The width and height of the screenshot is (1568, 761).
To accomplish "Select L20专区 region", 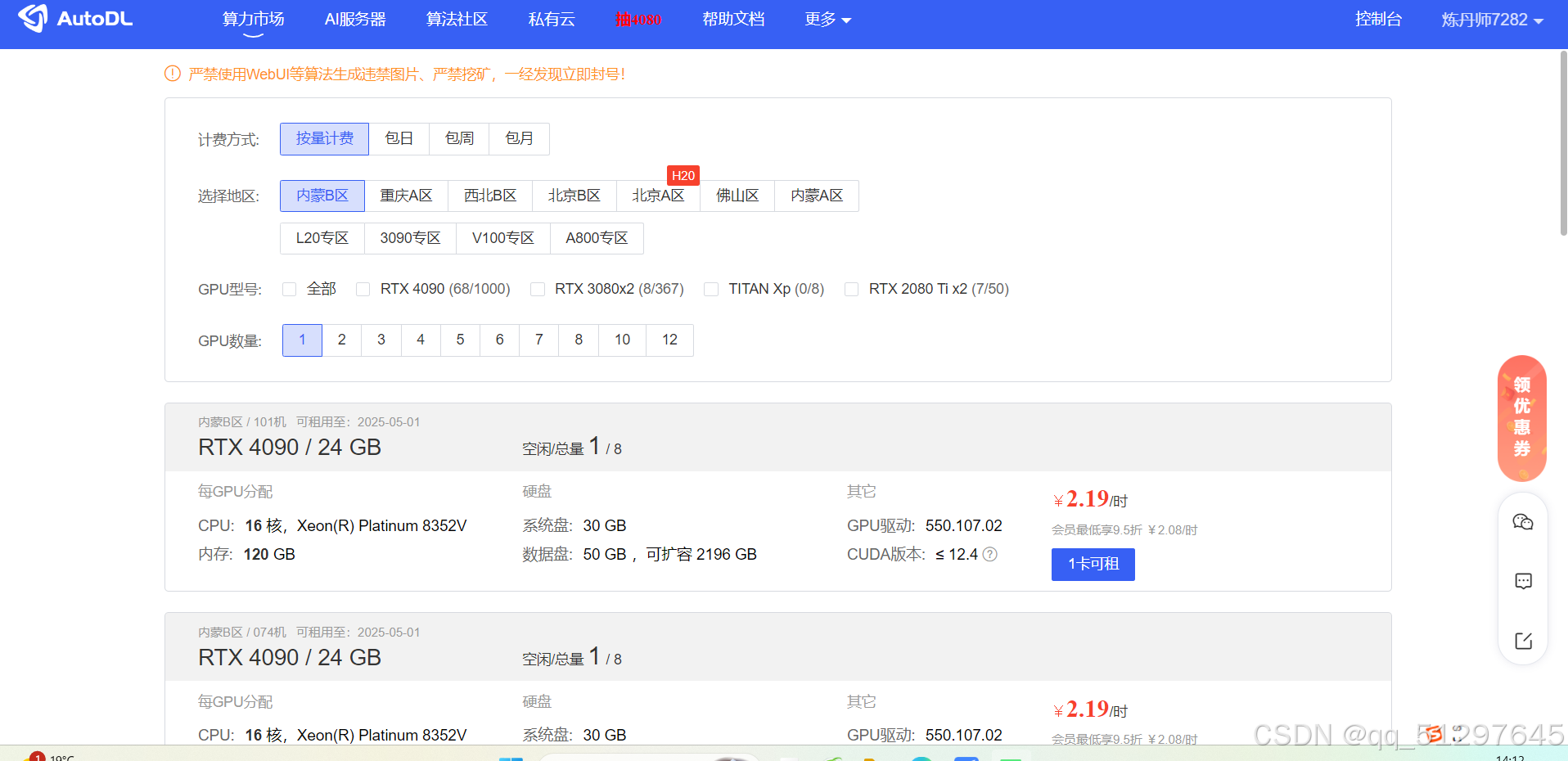I will coord(322,238).
